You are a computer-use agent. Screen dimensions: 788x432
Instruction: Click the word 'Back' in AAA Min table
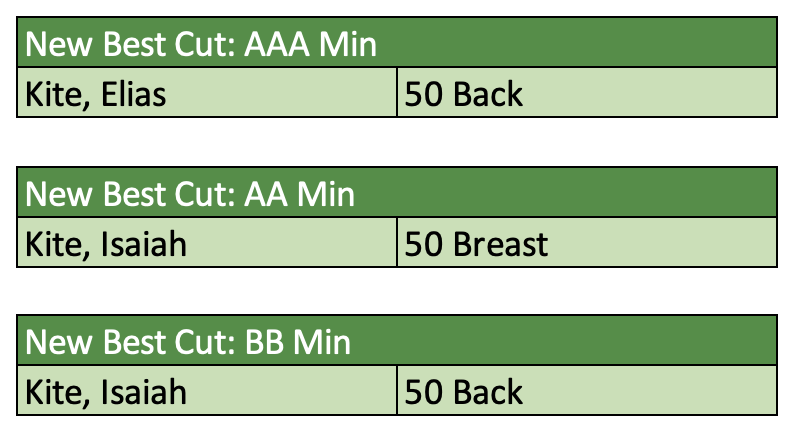[x=488, y=94]
